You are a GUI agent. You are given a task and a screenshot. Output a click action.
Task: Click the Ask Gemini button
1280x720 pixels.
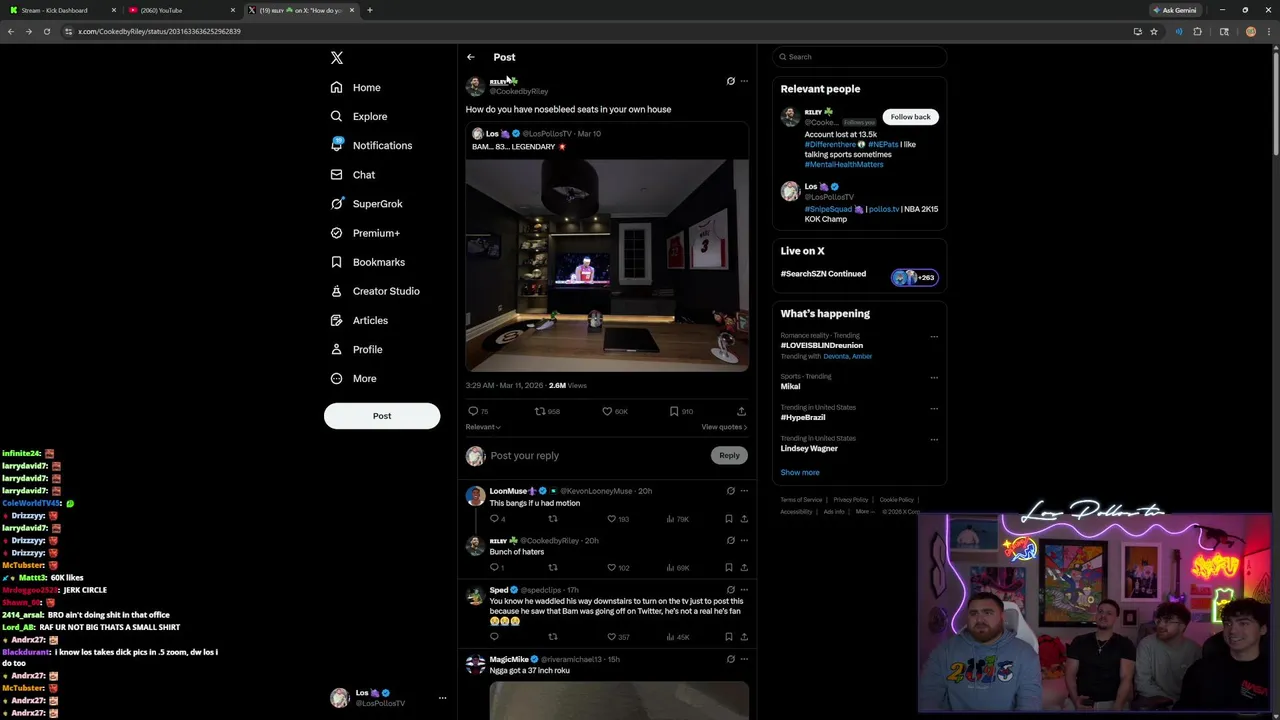pos(1175,10)
